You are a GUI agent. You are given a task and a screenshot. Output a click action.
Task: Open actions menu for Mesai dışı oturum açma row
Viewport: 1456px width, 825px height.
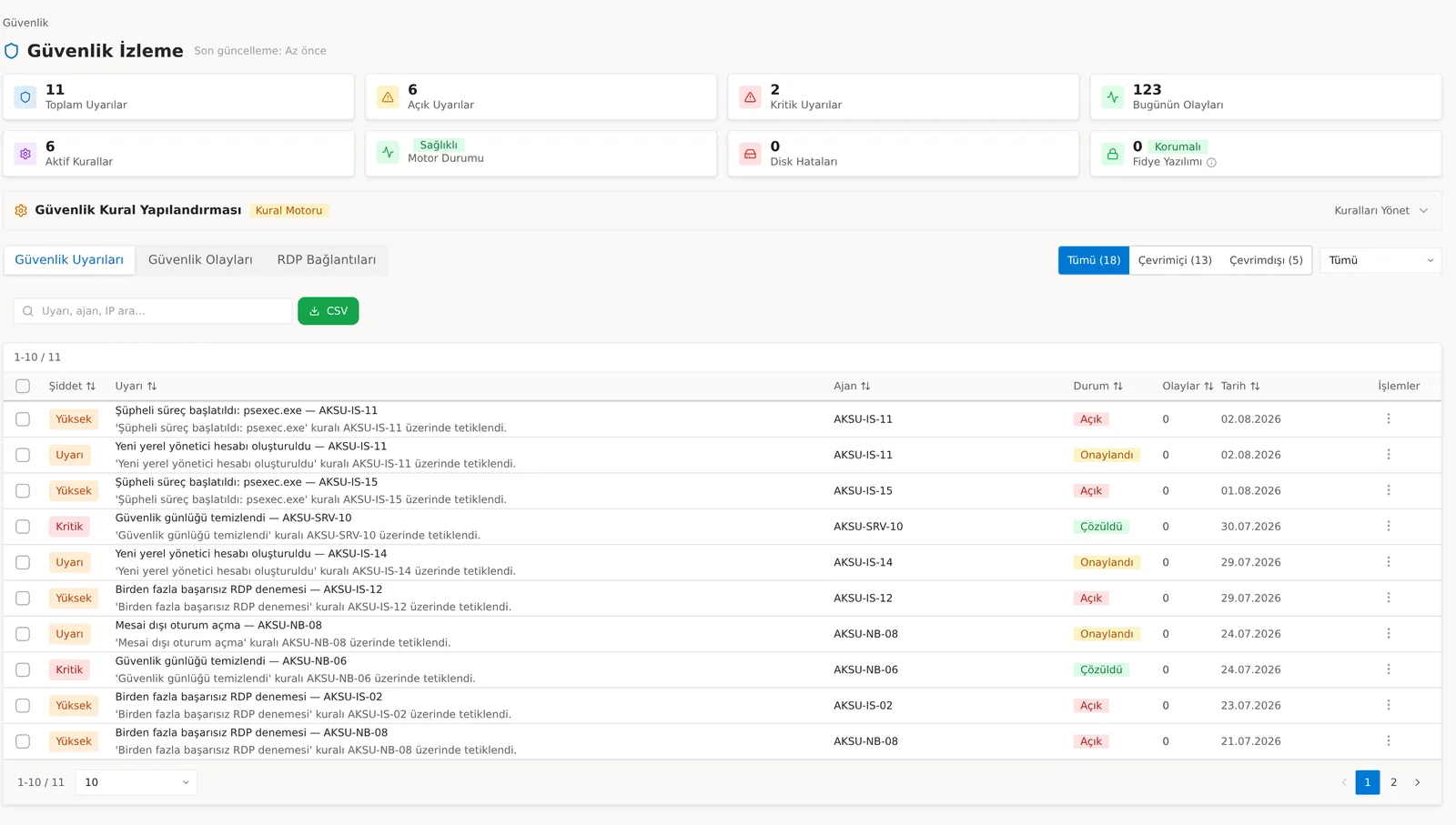pyautogui.click(x=1389, y=633)
